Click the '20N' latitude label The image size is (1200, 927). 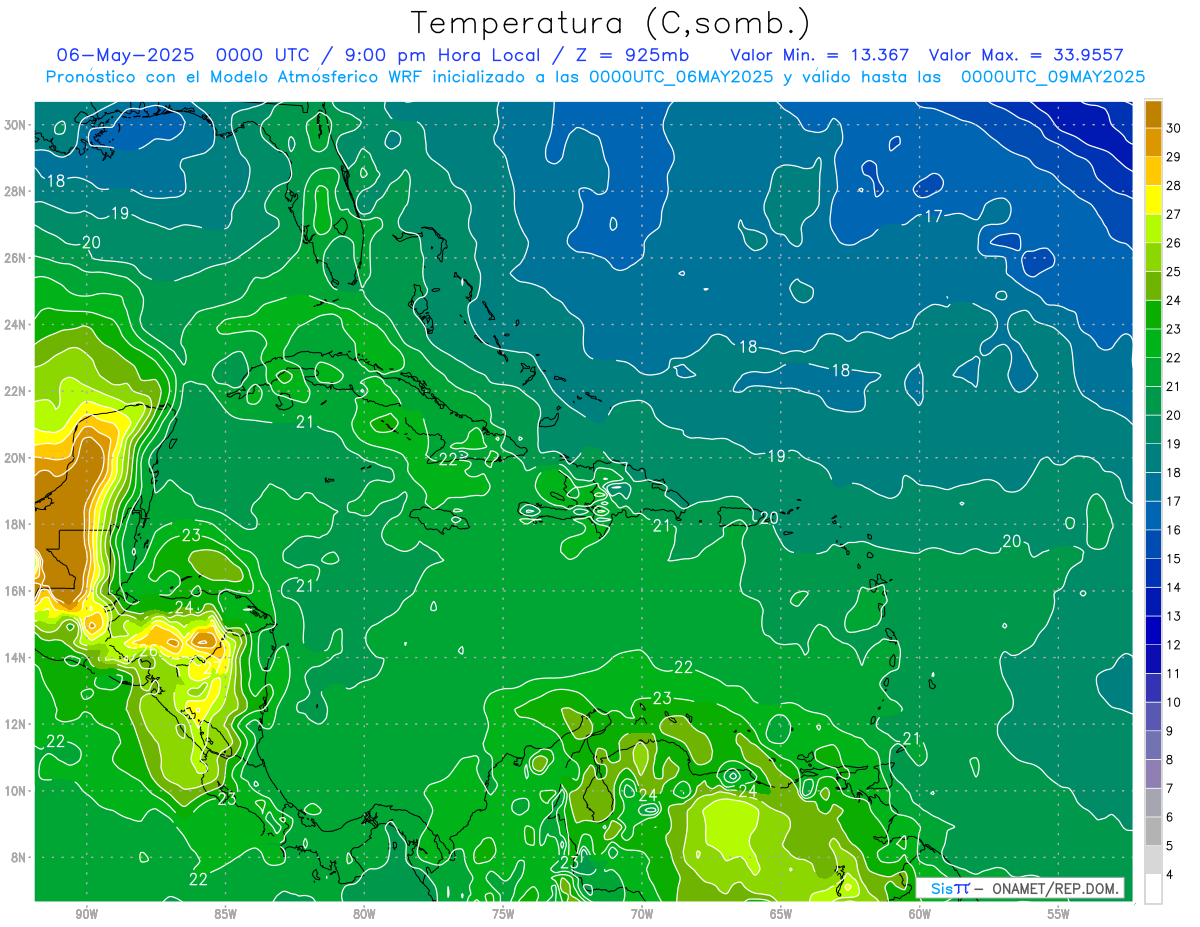coord(16,458)
